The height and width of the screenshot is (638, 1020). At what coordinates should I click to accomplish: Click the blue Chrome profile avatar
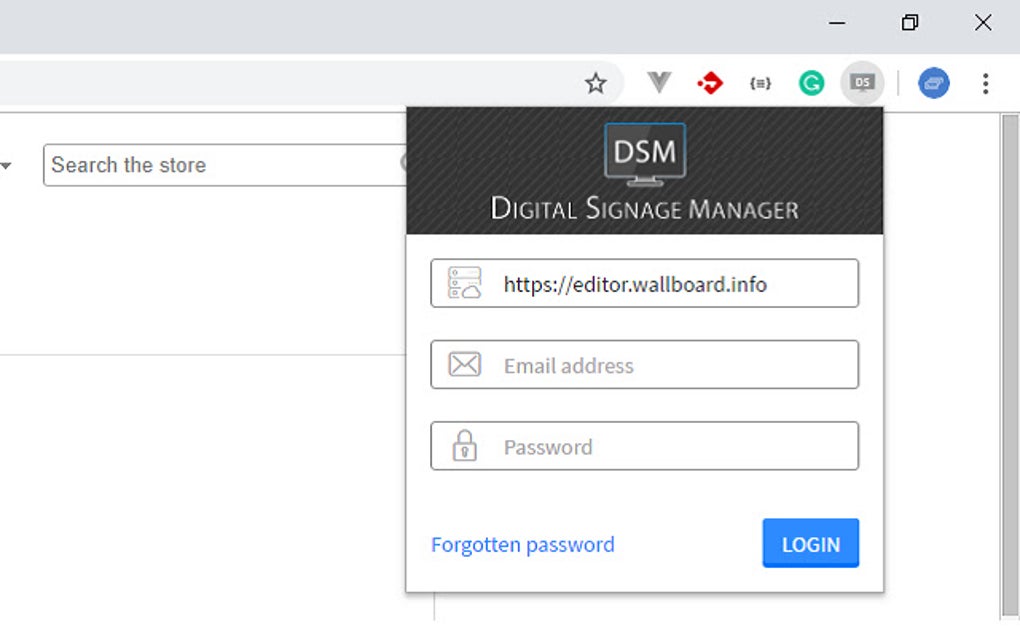point(934,83)
